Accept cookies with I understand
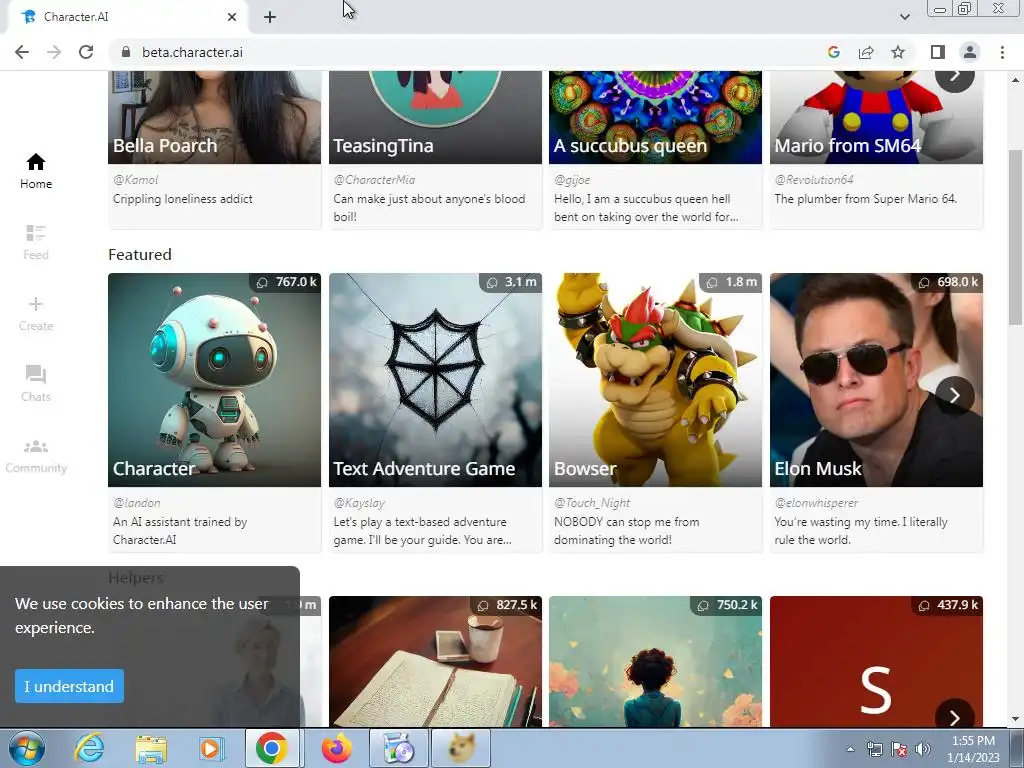Screen dimensions: 1024x768 (69, 686)
